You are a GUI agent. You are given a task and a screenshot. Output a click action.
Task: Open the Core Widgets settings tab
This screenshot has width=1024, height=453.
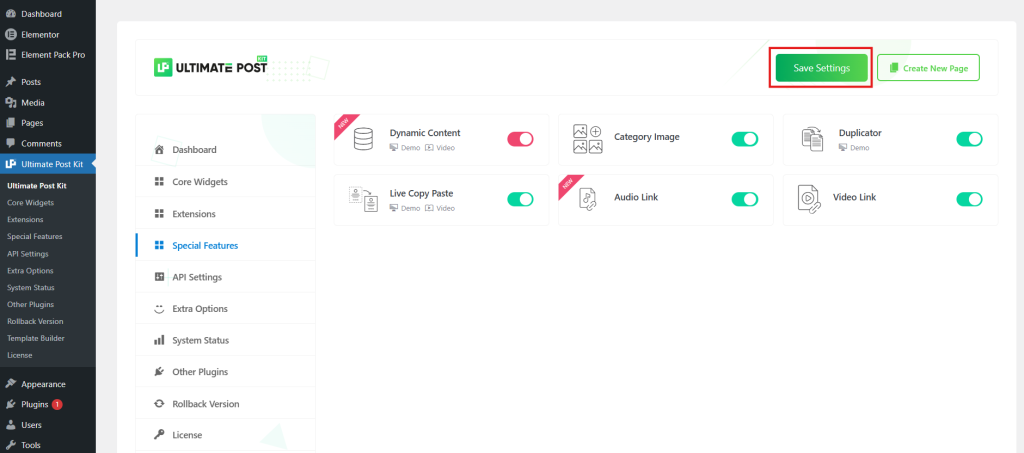pyautogui.click(x=225, y=181)
